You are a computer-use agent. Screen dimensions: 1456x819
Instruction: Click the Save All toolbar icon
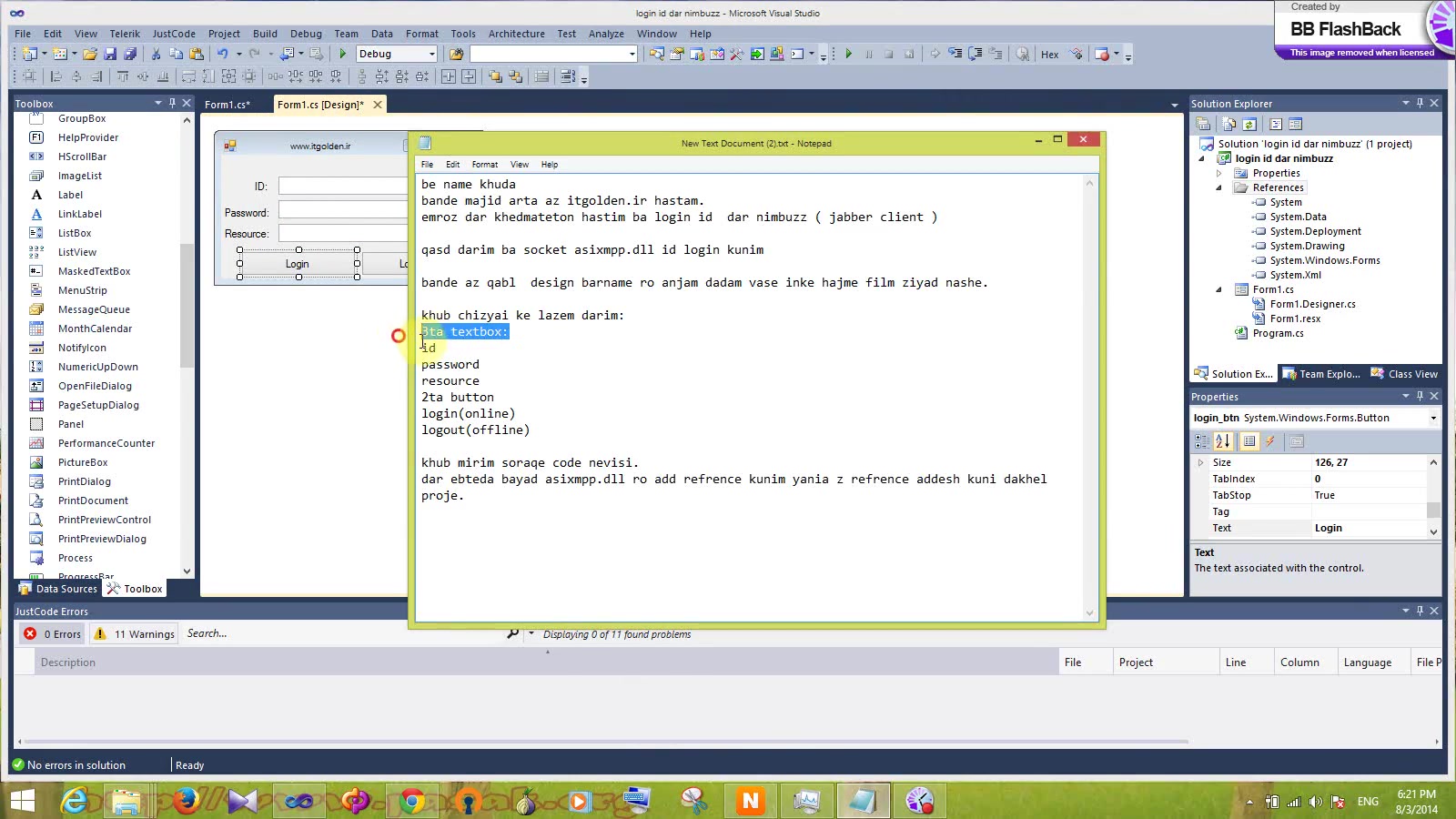130,55
